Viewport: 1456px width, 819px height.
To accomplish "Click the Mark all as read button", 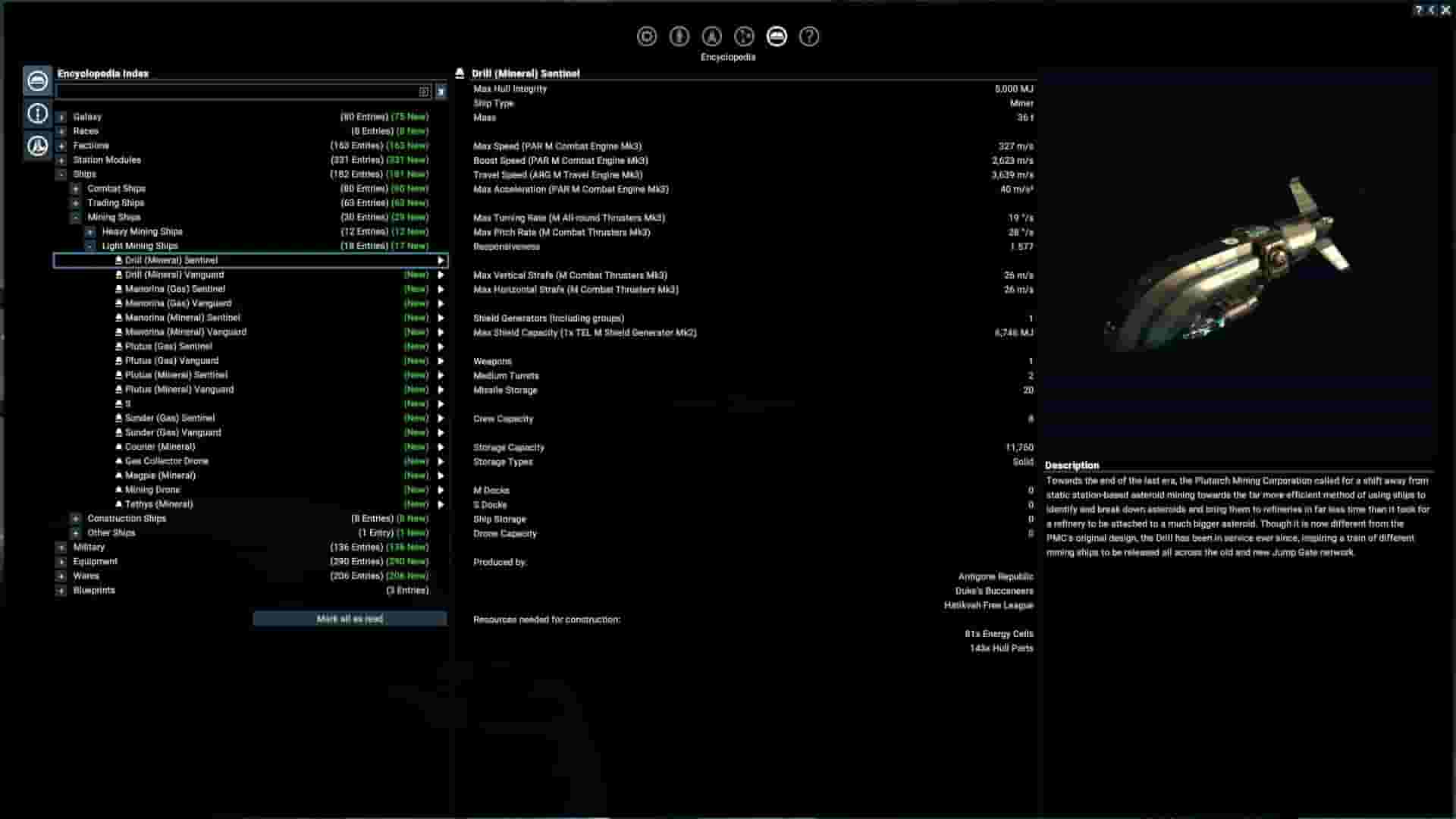I will [x=350, y=619].
